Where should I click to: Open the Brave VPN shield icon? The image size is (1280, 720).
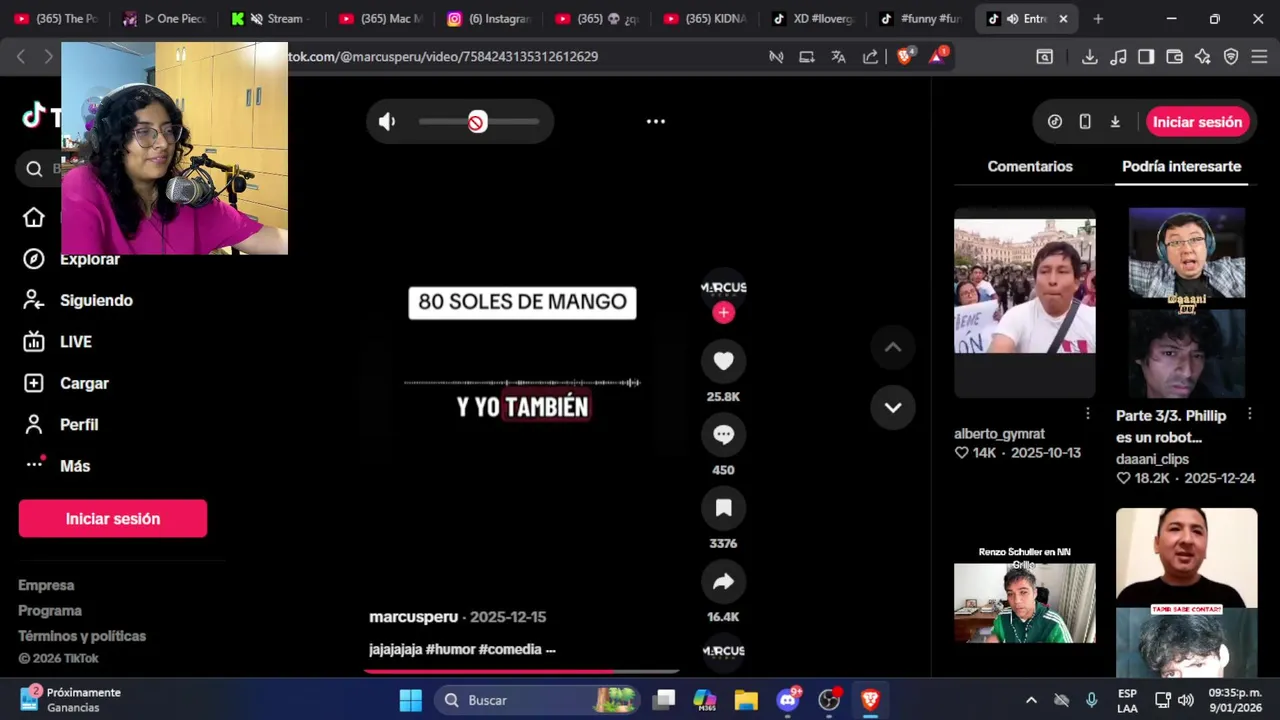[x=1231, y=57]
